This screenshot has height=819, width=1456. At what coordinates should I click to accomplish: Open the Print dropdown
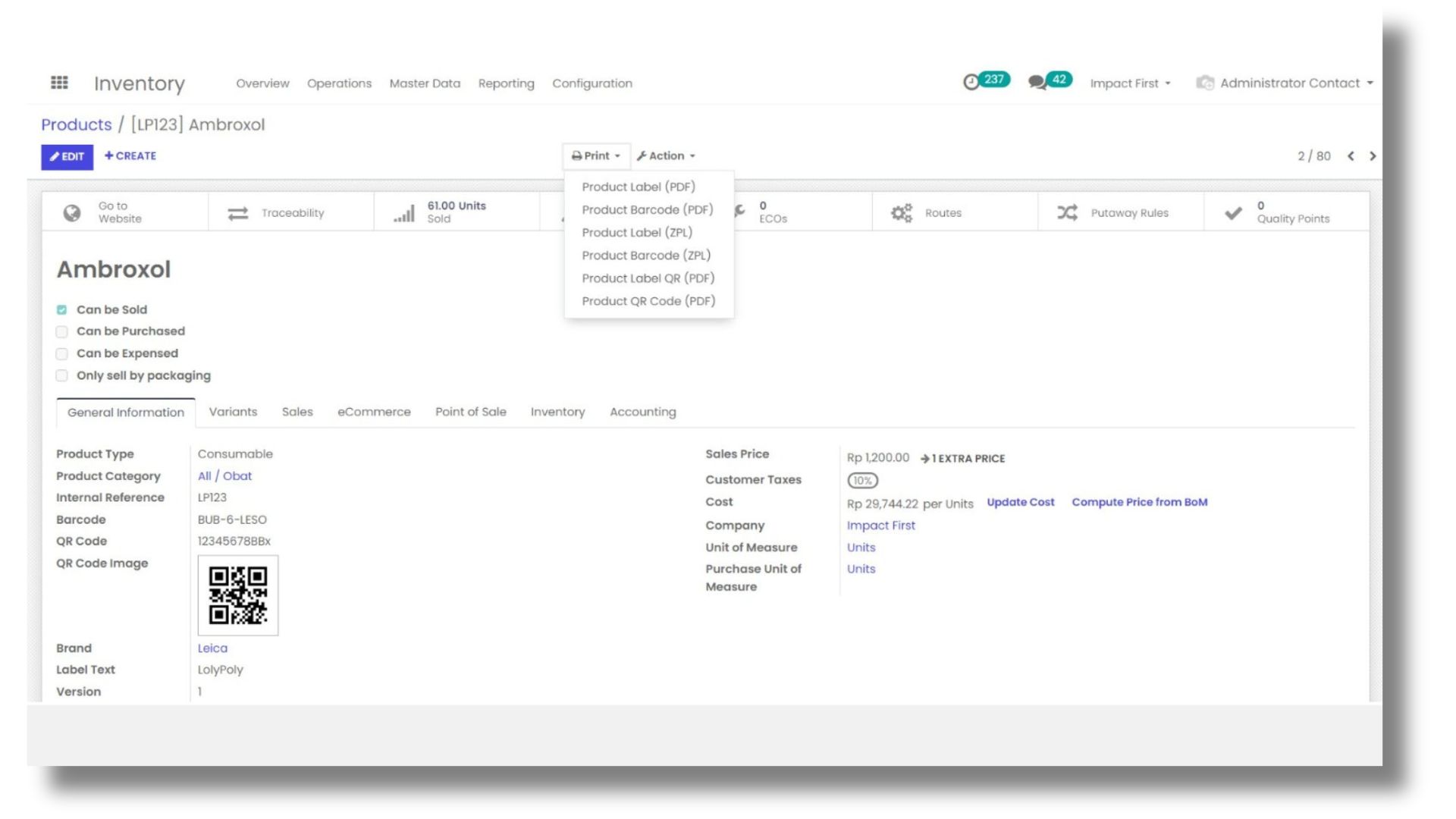click(596, 155)
